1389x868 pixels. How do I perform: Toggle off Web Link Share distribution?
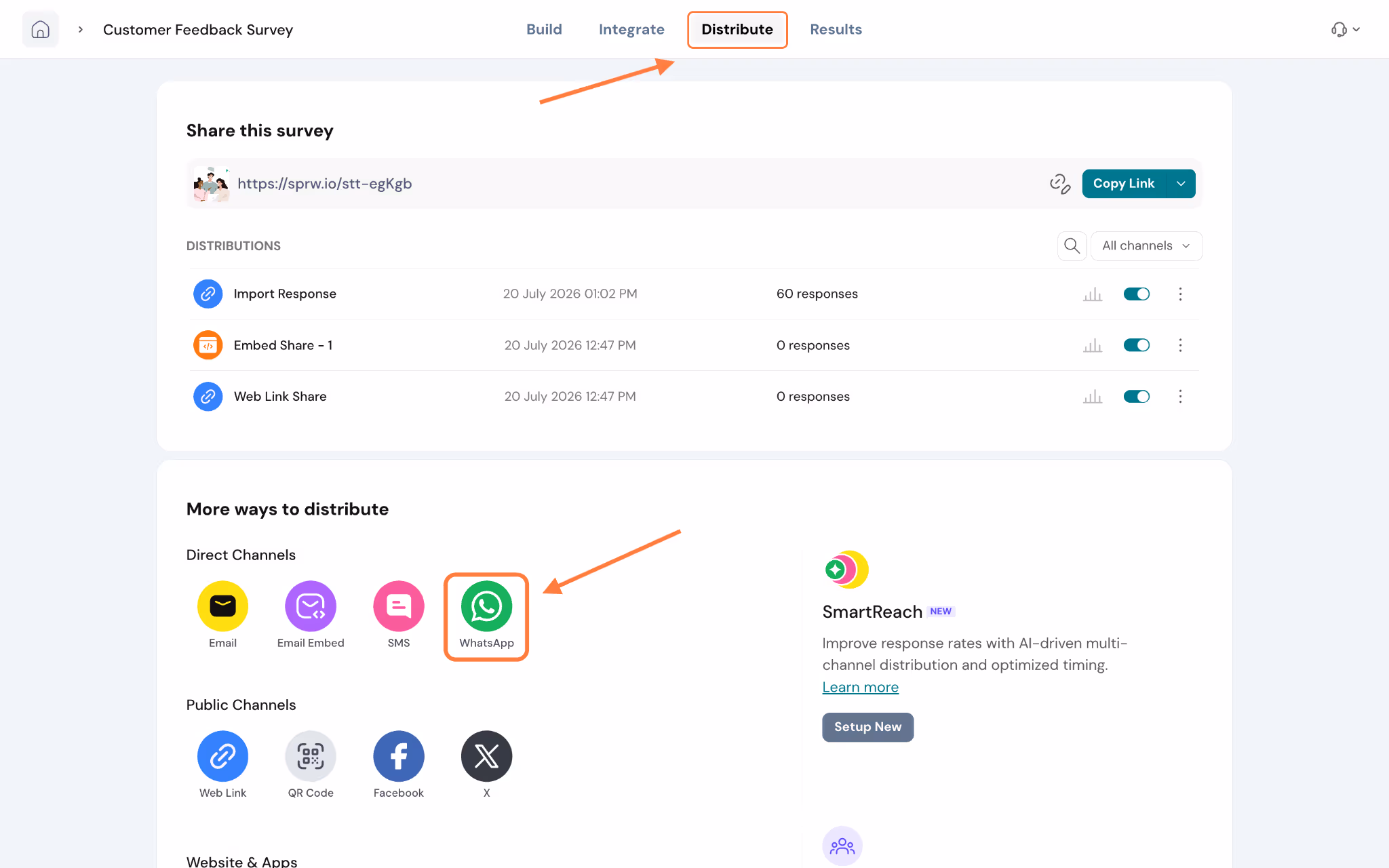pyautogui.click(x=1137, y=397)
